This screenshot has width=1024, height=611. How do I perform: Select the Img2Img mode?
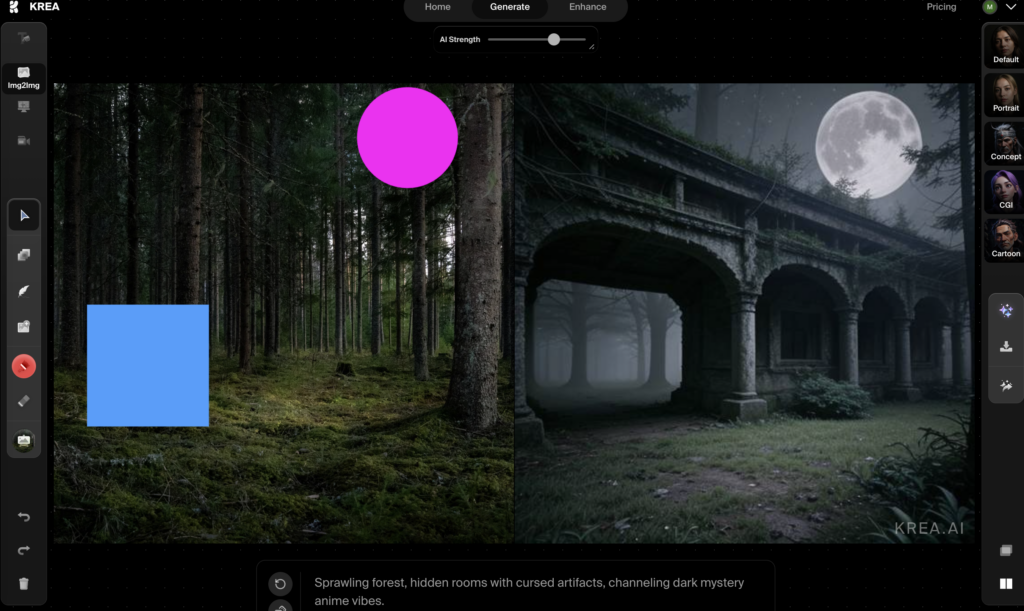pos(24,78)
